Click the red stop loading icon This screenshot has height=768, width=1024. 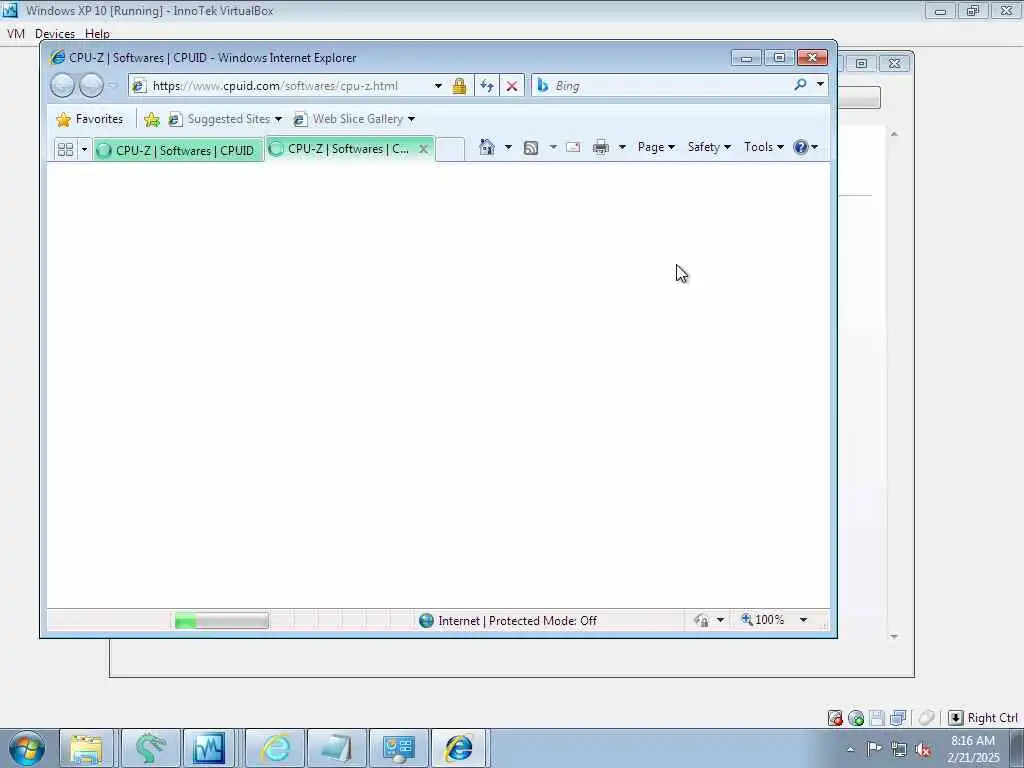click(x=512, y=86)
